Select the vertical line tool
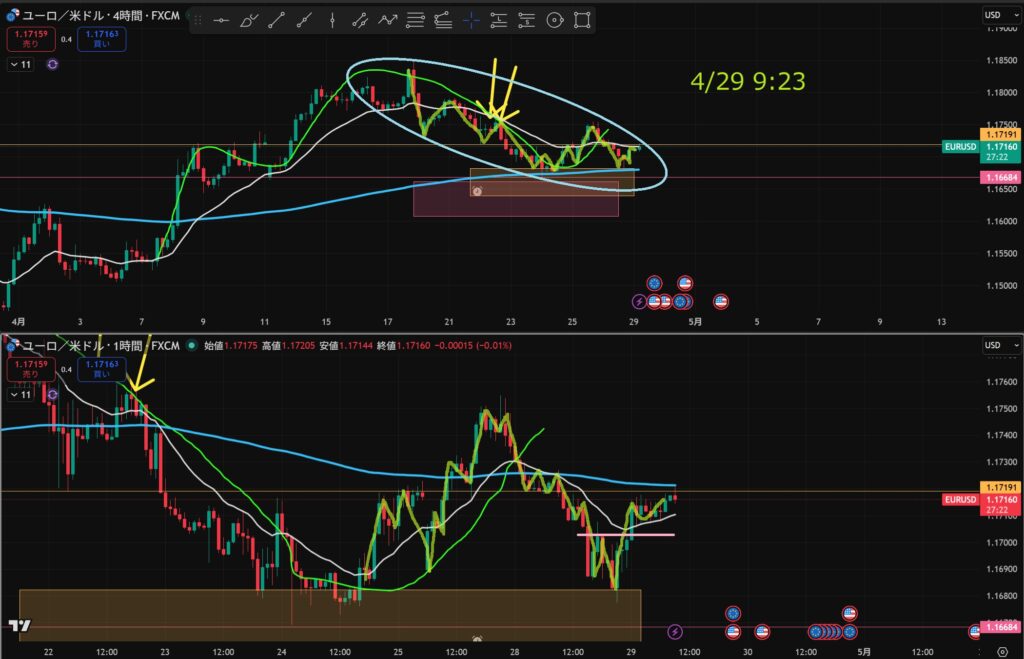This screenshot has width=1024, height=659. [x=332, y=21]
